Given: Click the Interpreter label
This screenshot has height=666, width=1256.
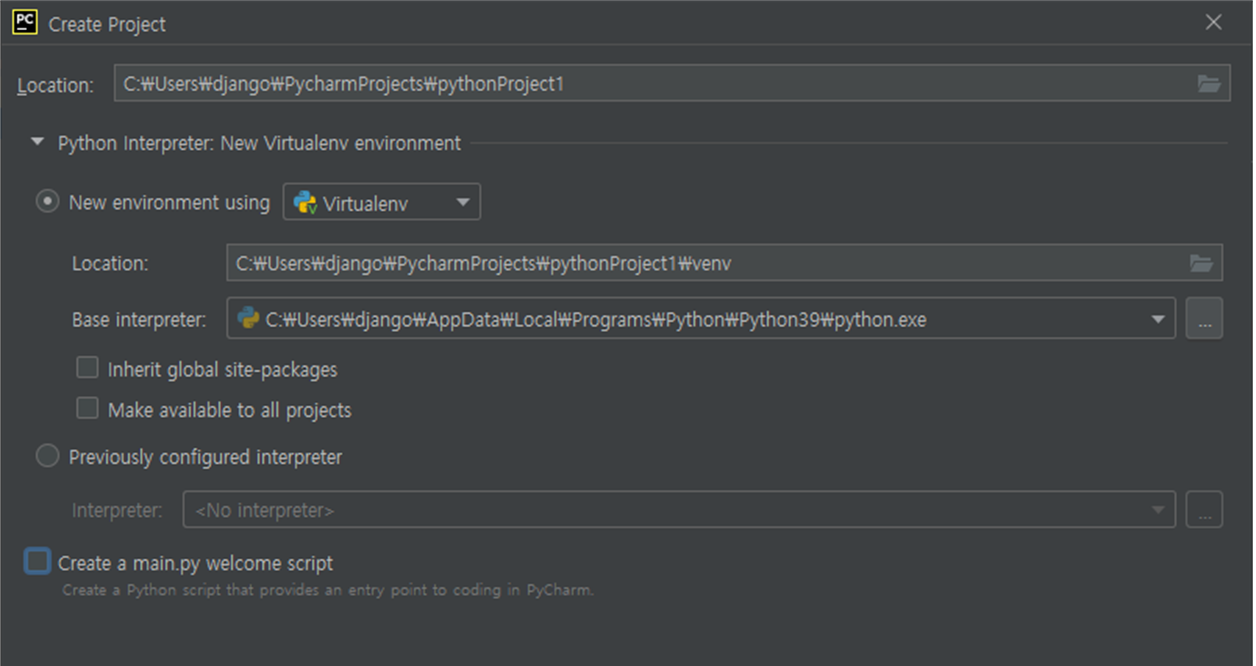Looking at the screenshot, I should (117, 510).
